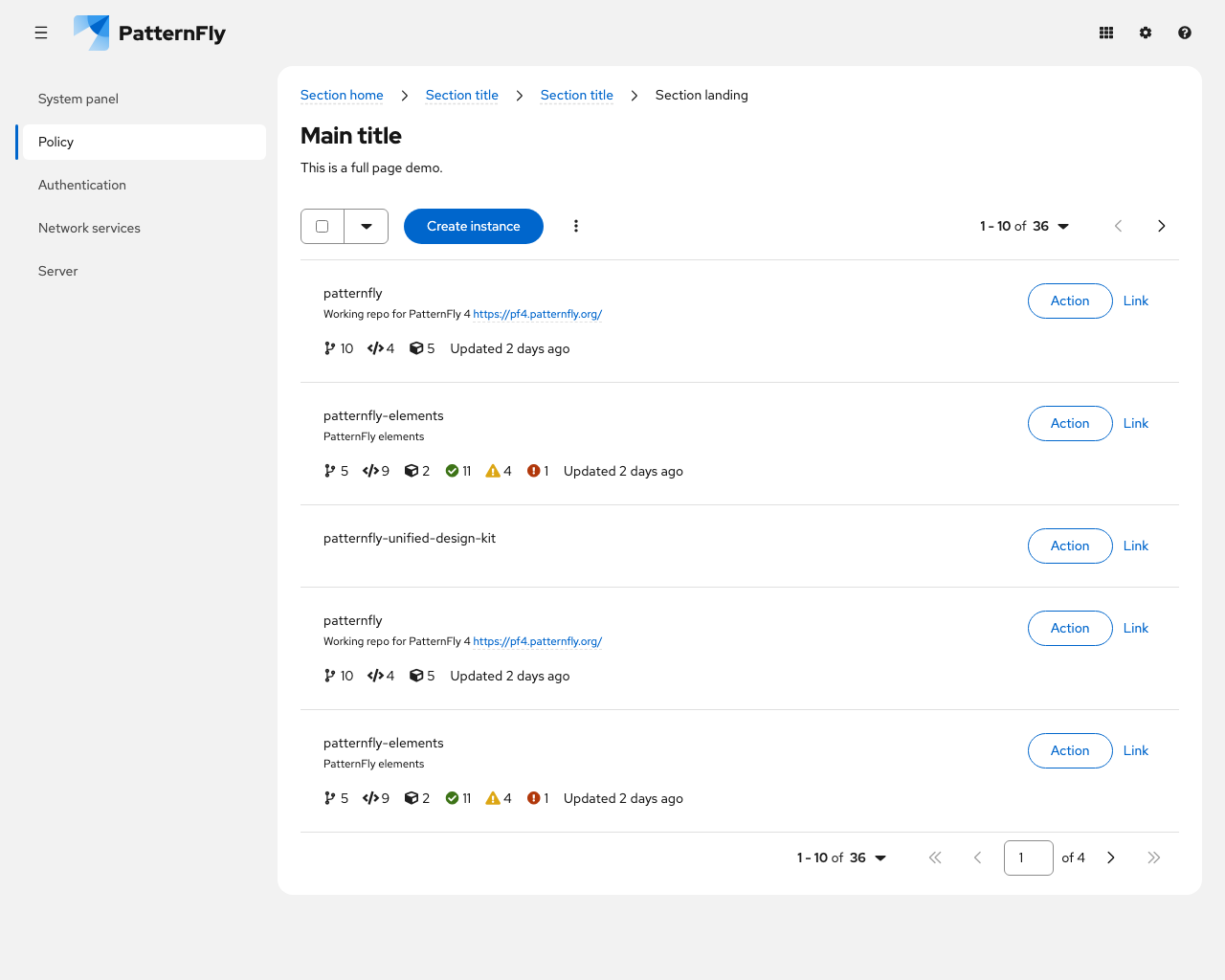Click Link for the first patternfly row

1136,301
